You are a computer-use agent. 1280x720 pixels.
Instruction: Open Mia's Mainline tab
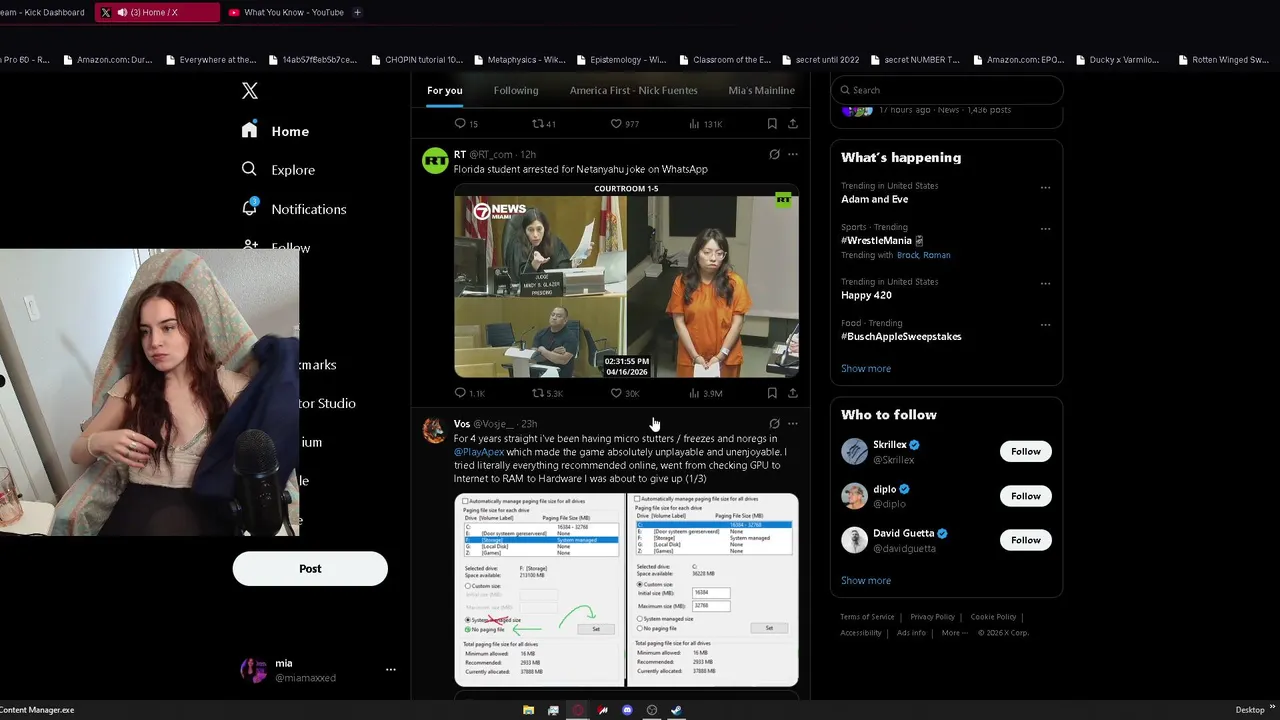click(x=762, y=90)
